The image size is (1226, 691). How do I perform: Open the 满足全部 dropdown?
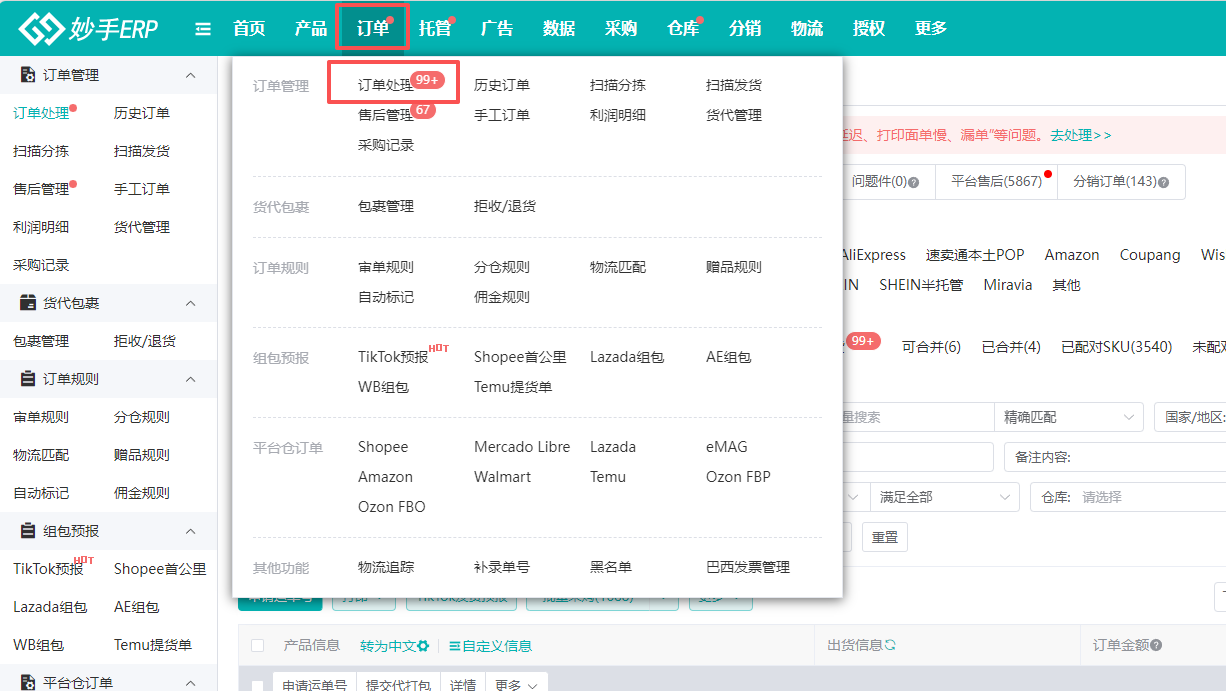point(942,497)
